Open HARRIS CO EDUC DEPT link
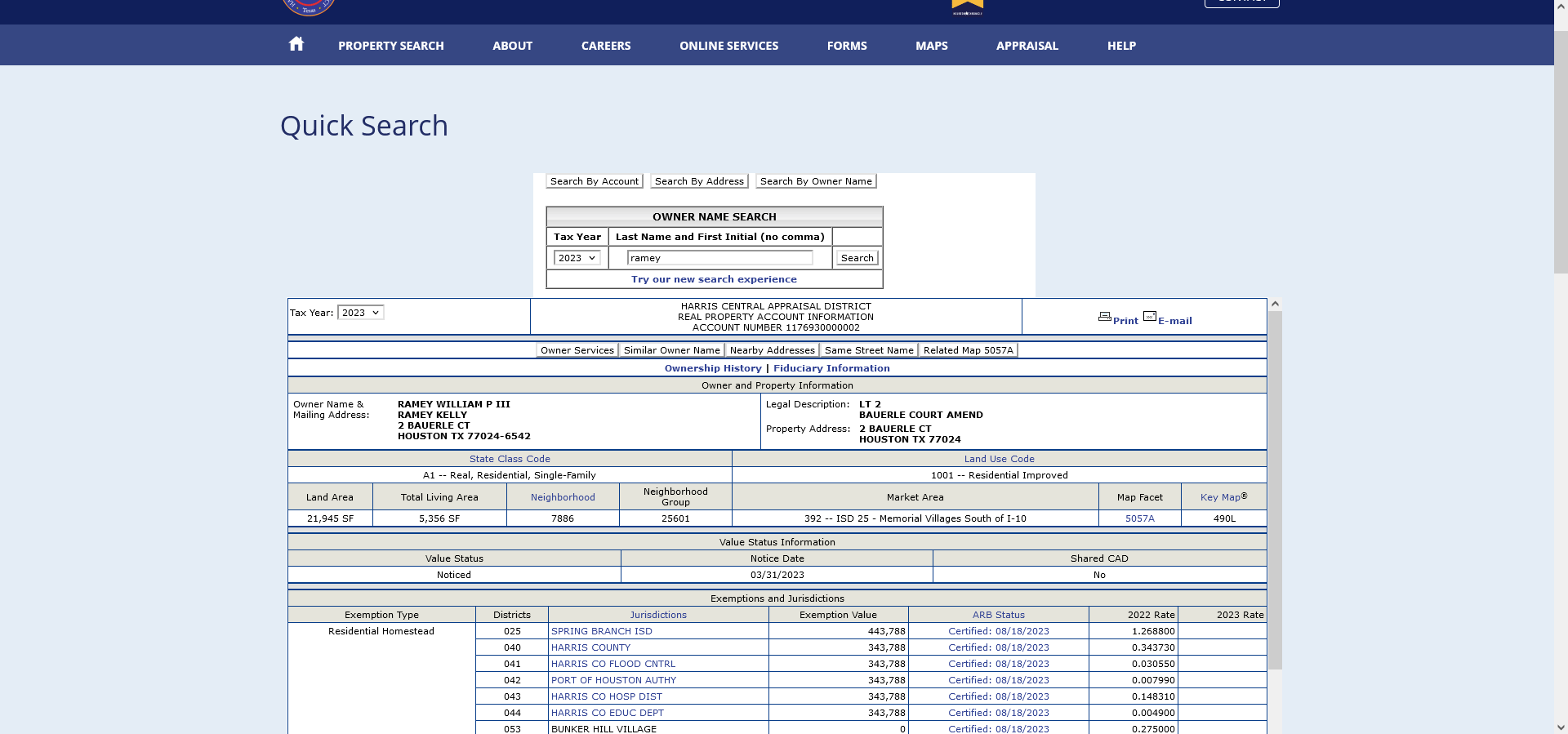 [608, 713]
